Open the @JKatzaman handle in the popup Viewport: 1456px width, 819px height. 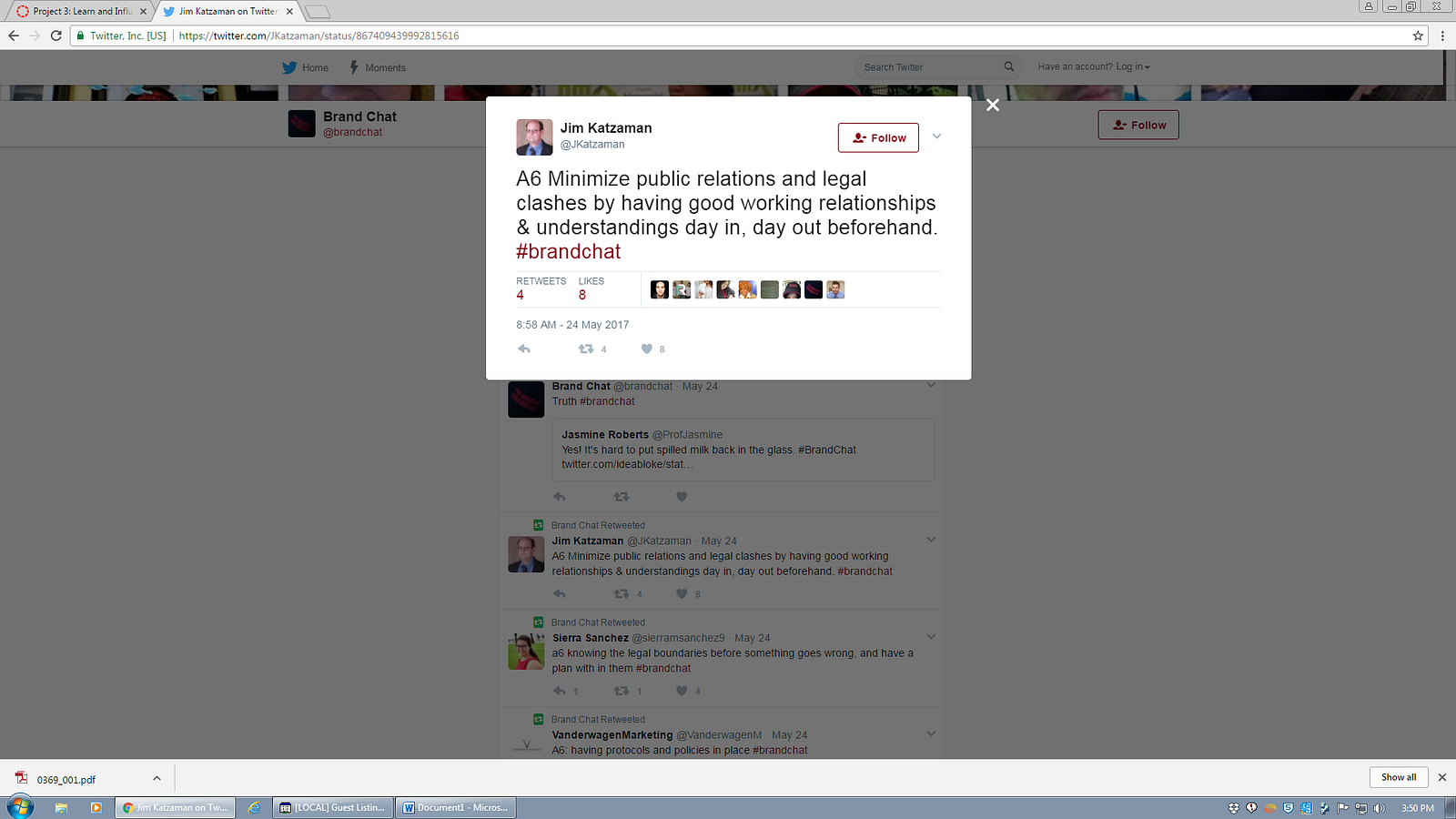(592, 145)
